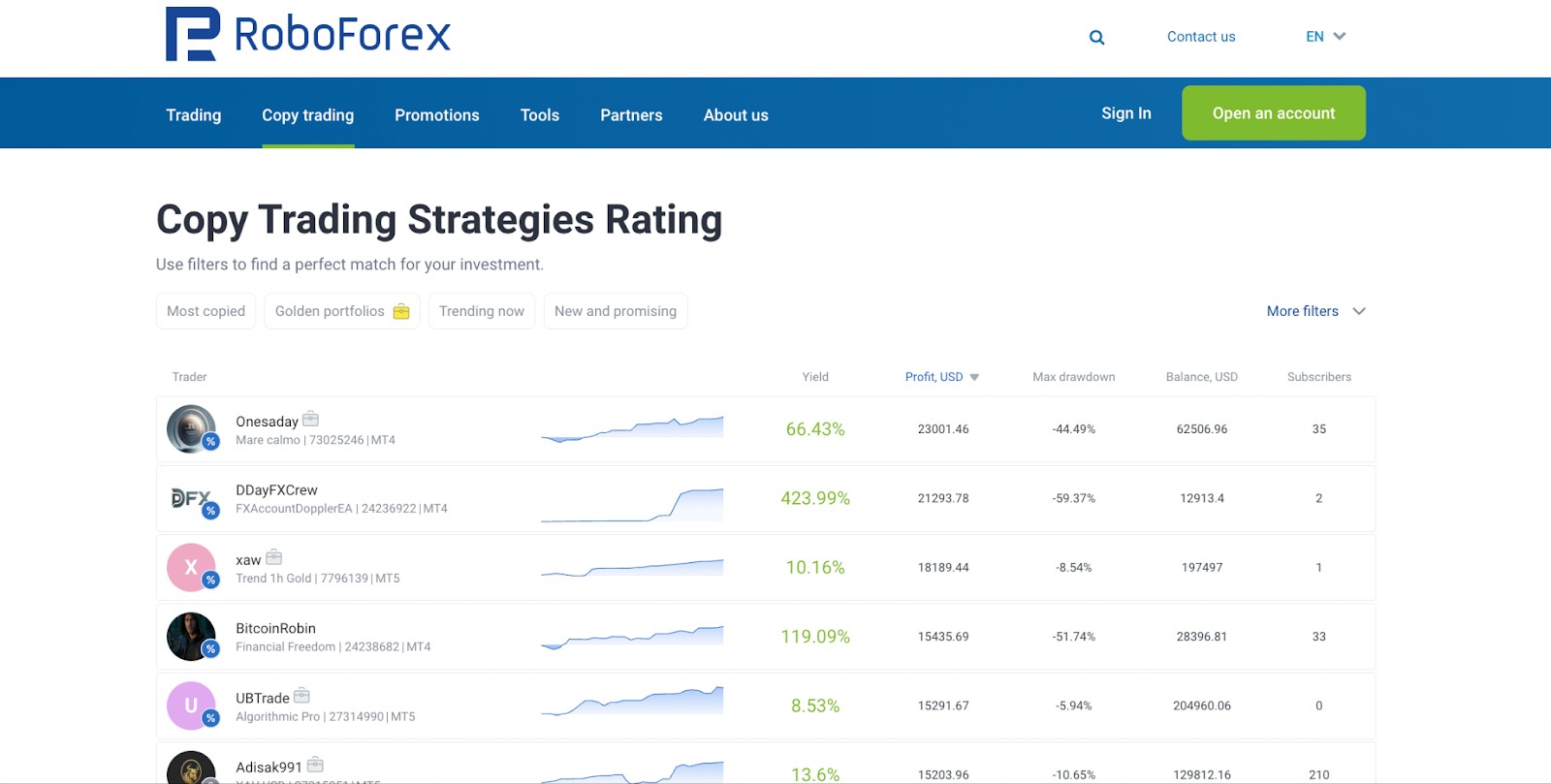Open the Copy trading menu
The image size is (1551, 784).
[x=308, y=114]
